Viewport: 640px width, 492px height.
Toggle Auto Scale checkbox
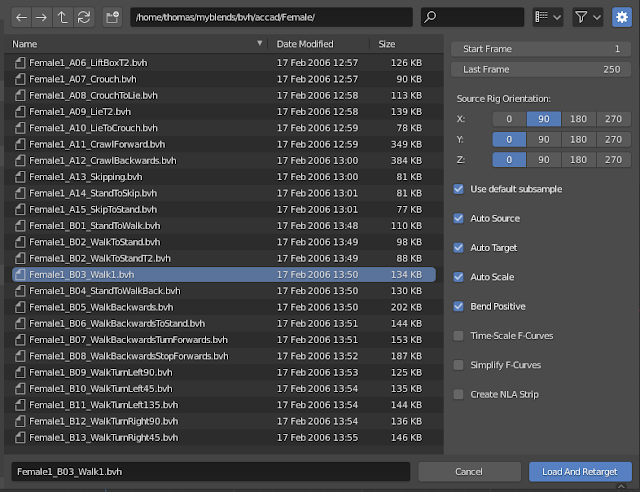pos(458,277)
